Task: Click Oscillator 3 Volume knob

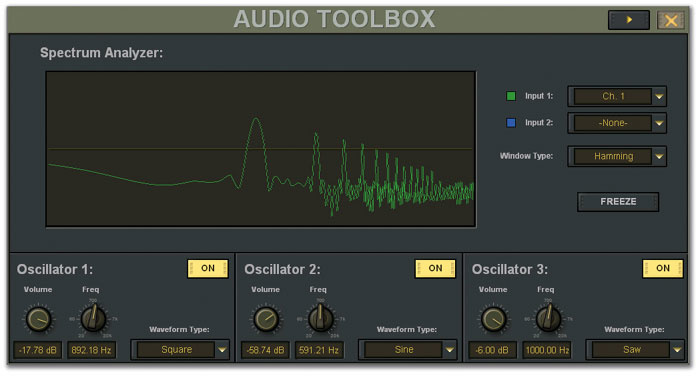Action: [x=494, y=319]
